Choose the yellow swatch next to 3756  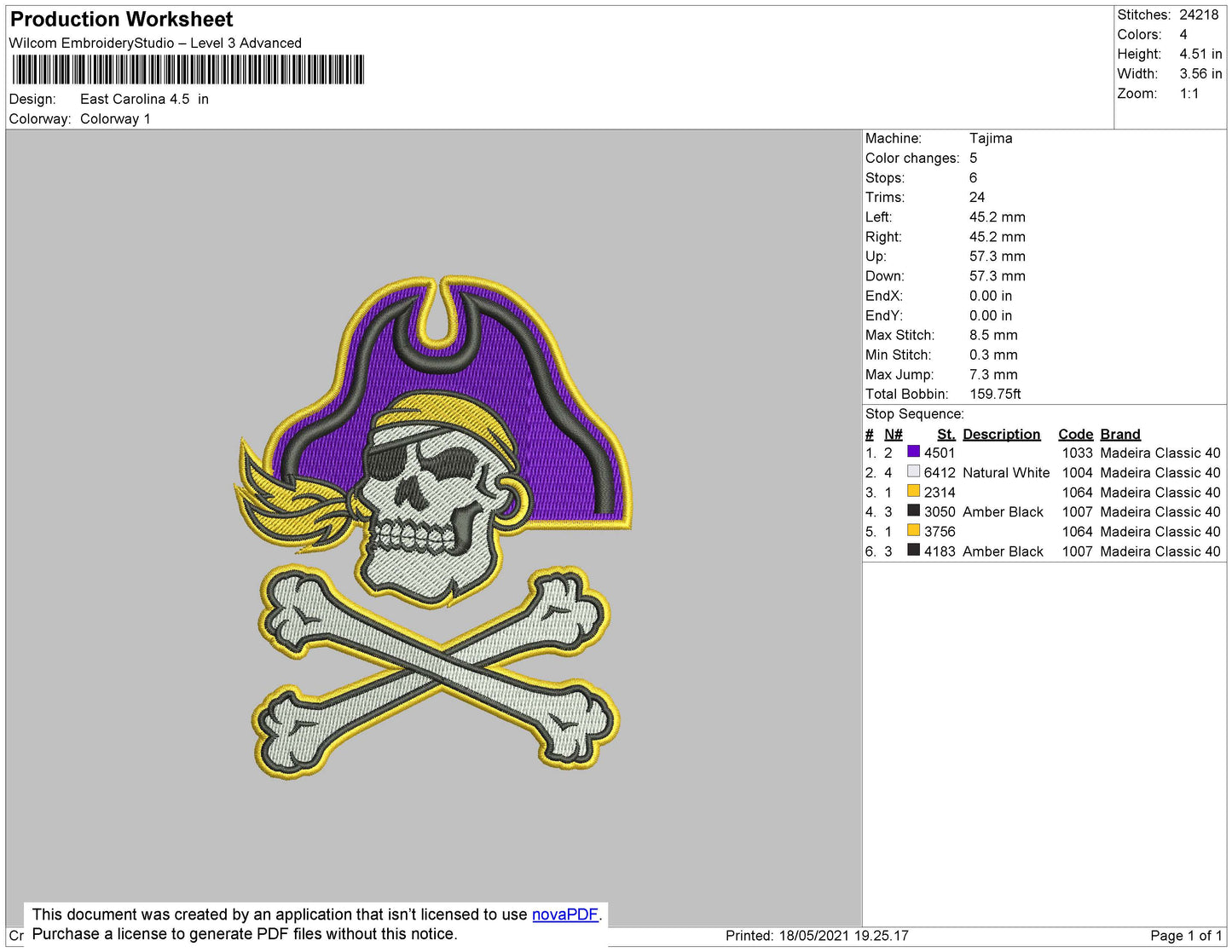pos(913,530)
